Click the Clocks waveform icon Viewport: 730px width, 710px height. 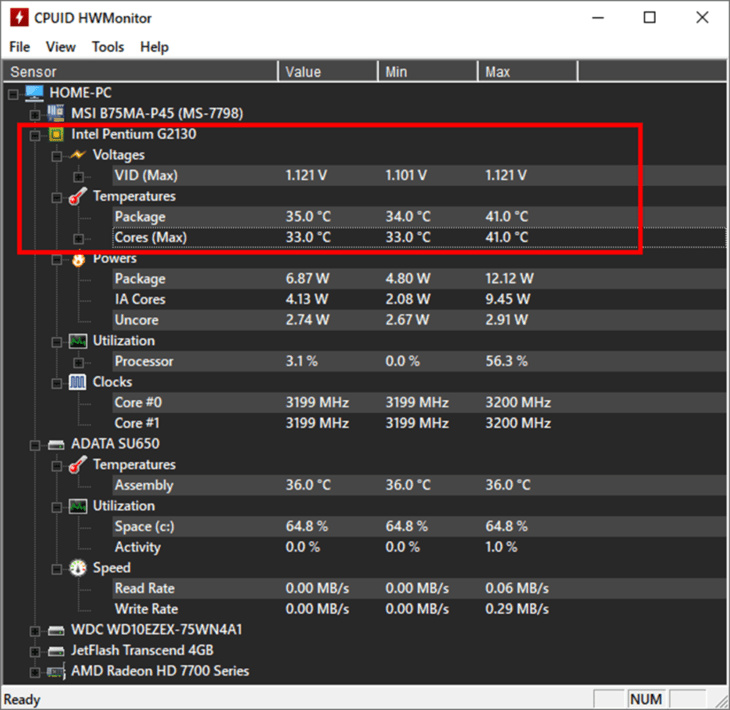click(78, 382)
